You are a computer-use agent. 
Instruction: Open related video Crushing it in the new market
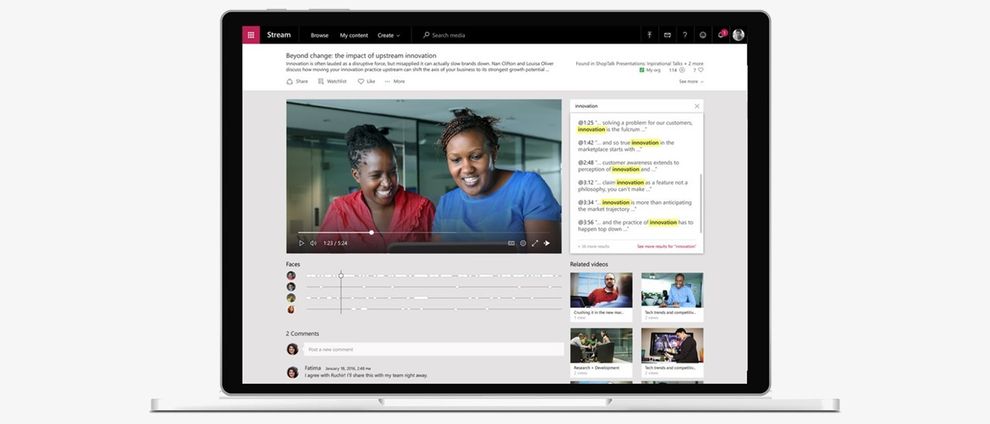pos(601,297)
